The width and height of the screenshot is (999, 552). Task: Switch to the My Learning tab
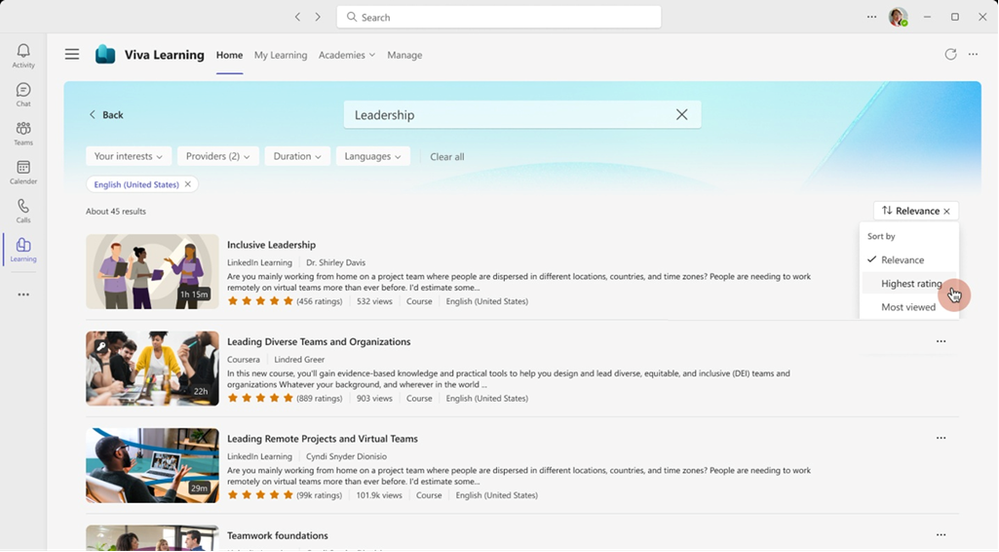280,55
